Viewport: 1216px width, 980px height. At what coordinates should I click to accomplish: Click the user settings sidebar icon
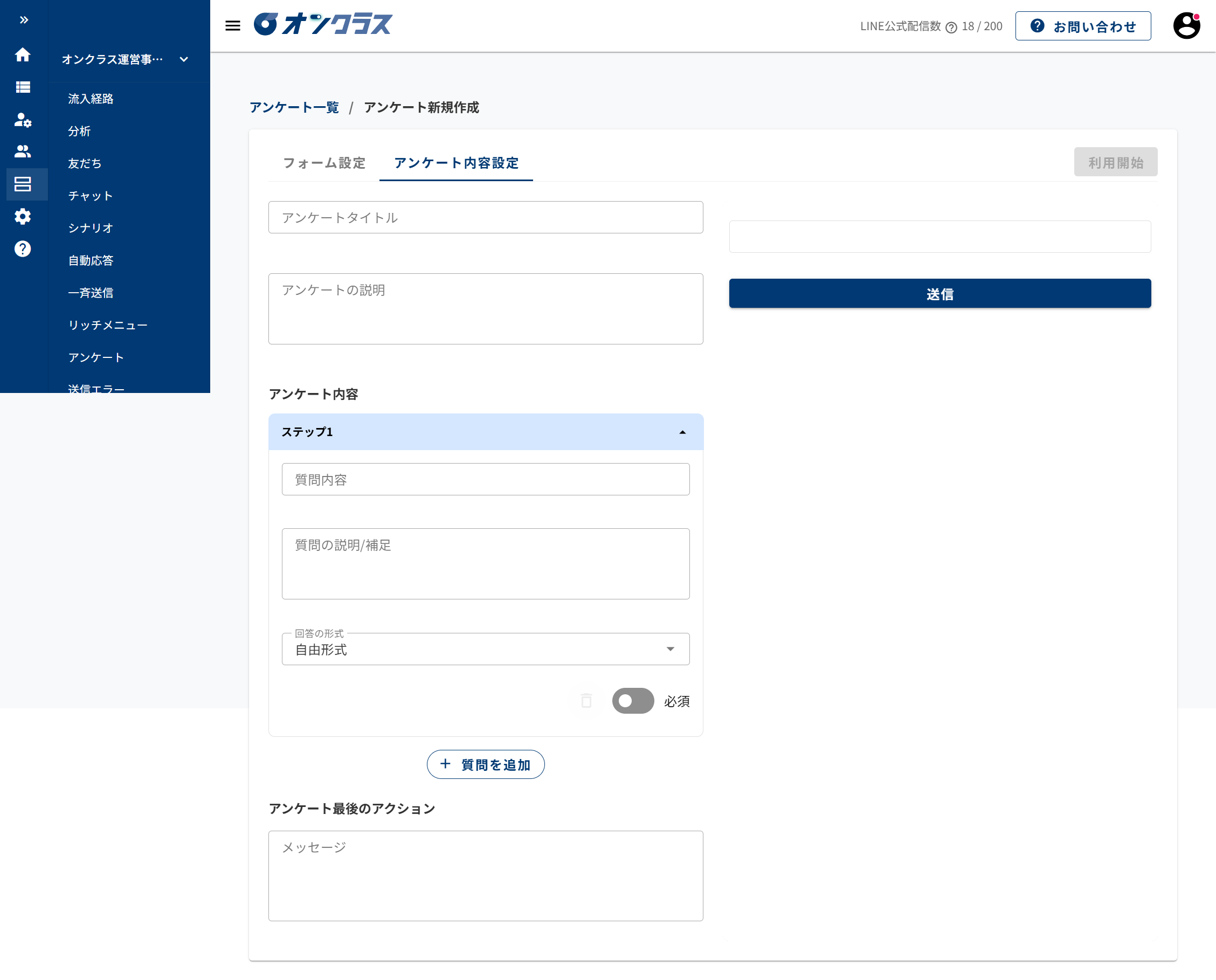[23, 120]
